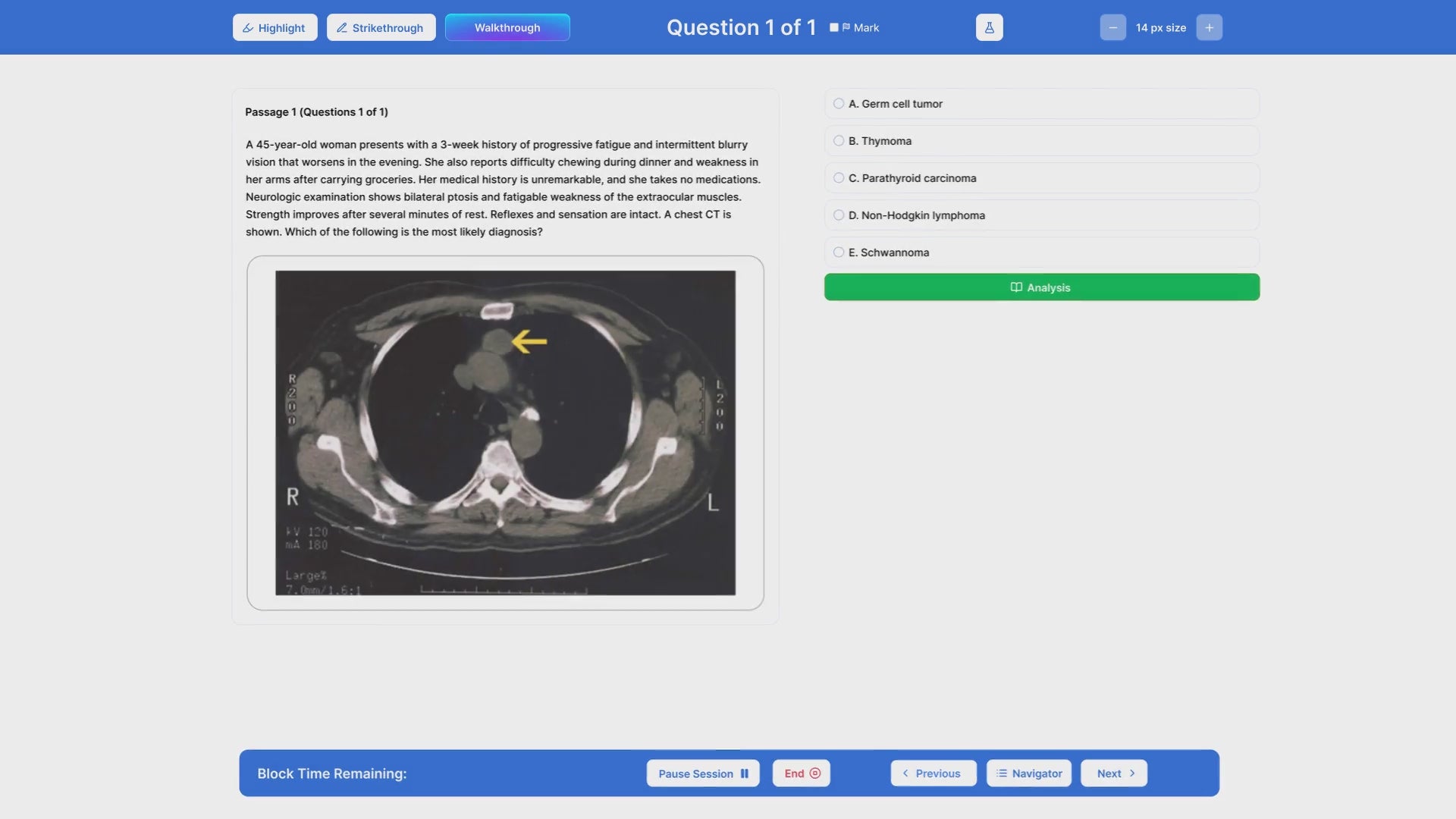The image size is (1456, 819).
Task: Open the question Navigator list
Action: coord(1028,773)
